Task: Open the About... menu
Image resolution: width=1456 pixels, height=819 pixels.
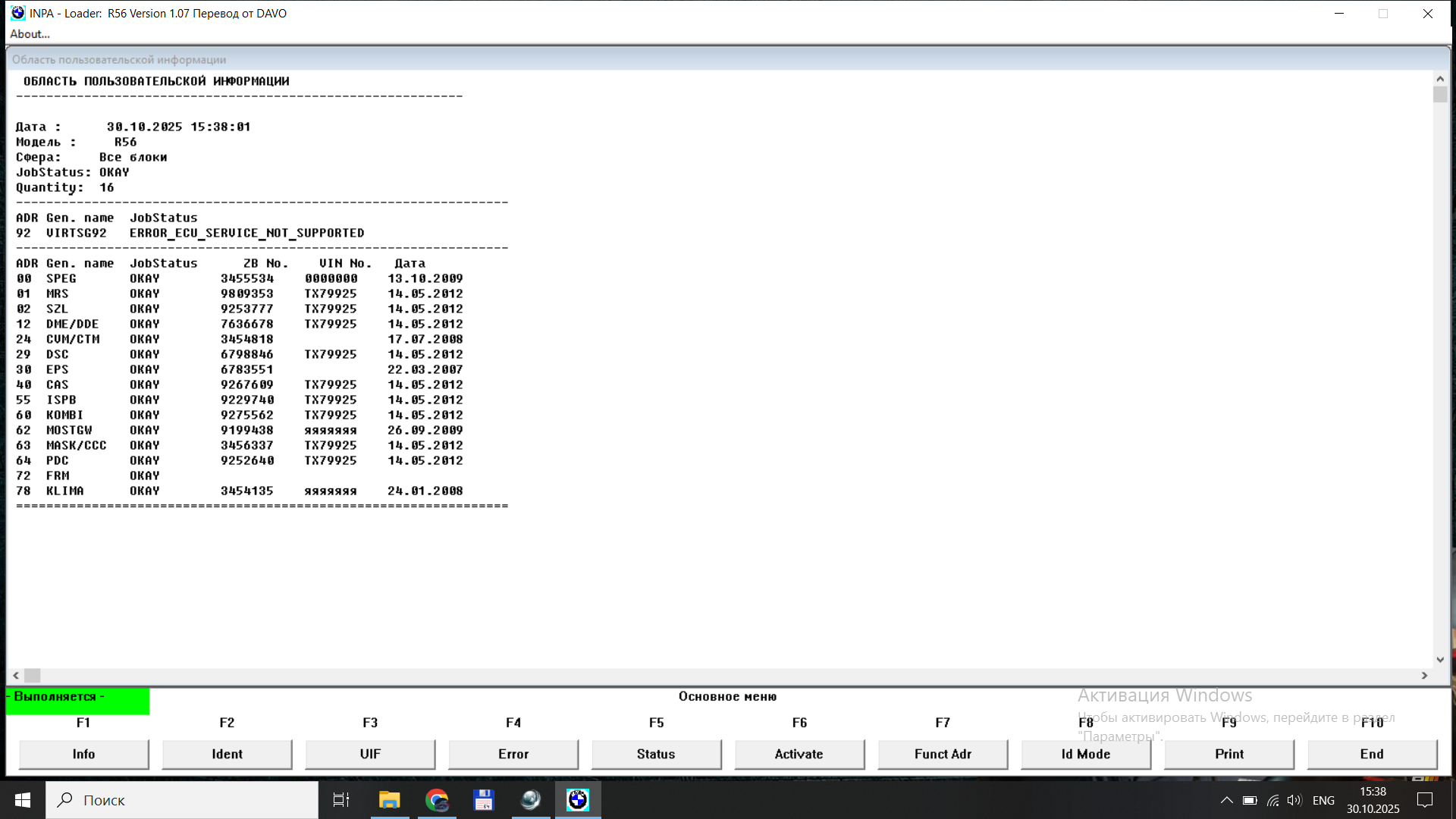Action: coord(30,34)
